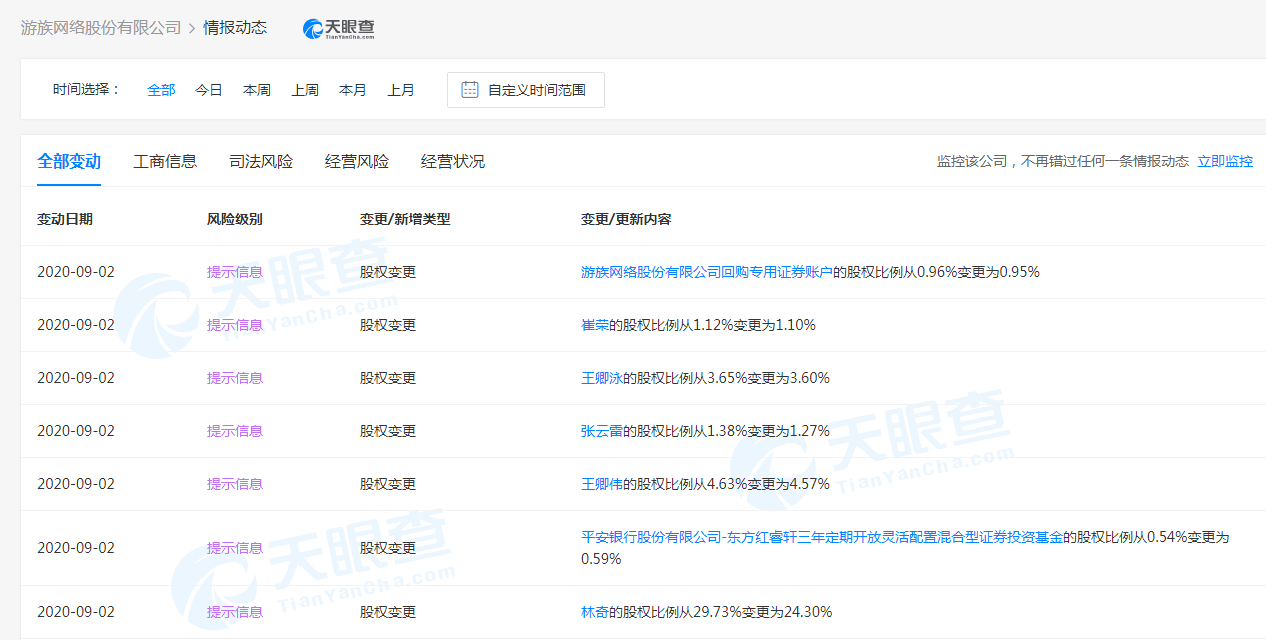Switch to 全部变动 tab

[x=69, y=161]
